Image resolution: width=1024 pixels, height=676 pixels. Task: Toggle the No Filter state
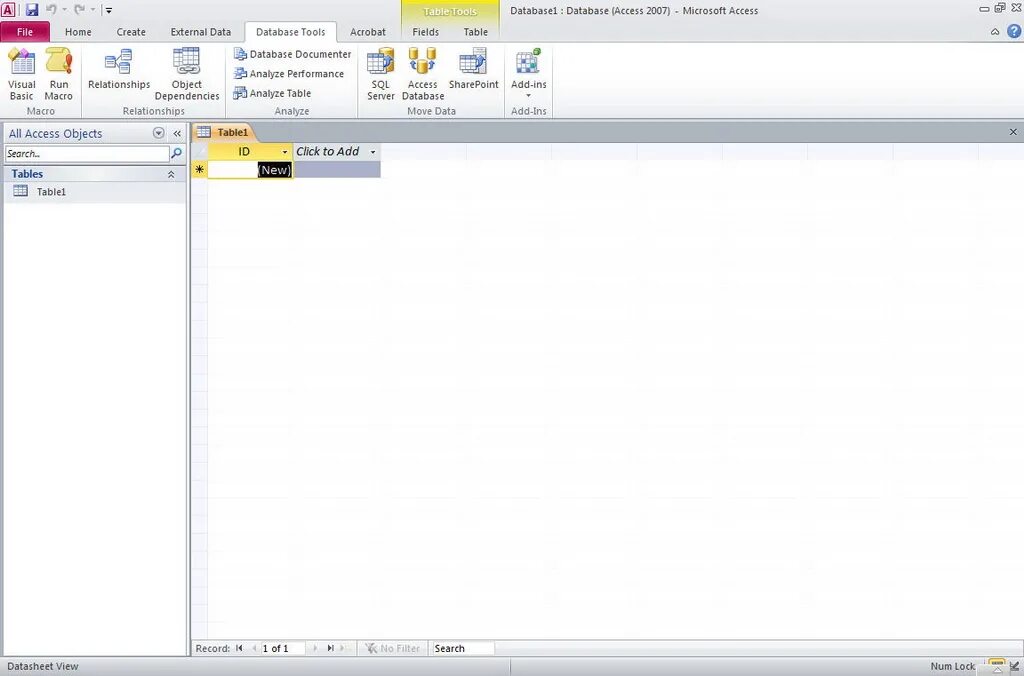click(x=393, y=648)
